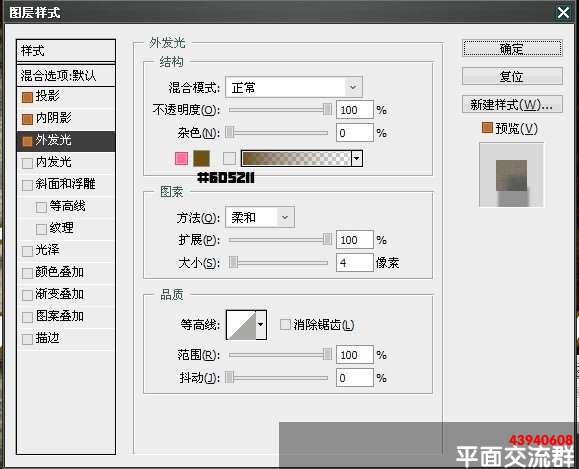Toggle the 消除锯齿 anti-alias checkbox
579x469 pixels.
pyautogui.click(x=285, y=325)
